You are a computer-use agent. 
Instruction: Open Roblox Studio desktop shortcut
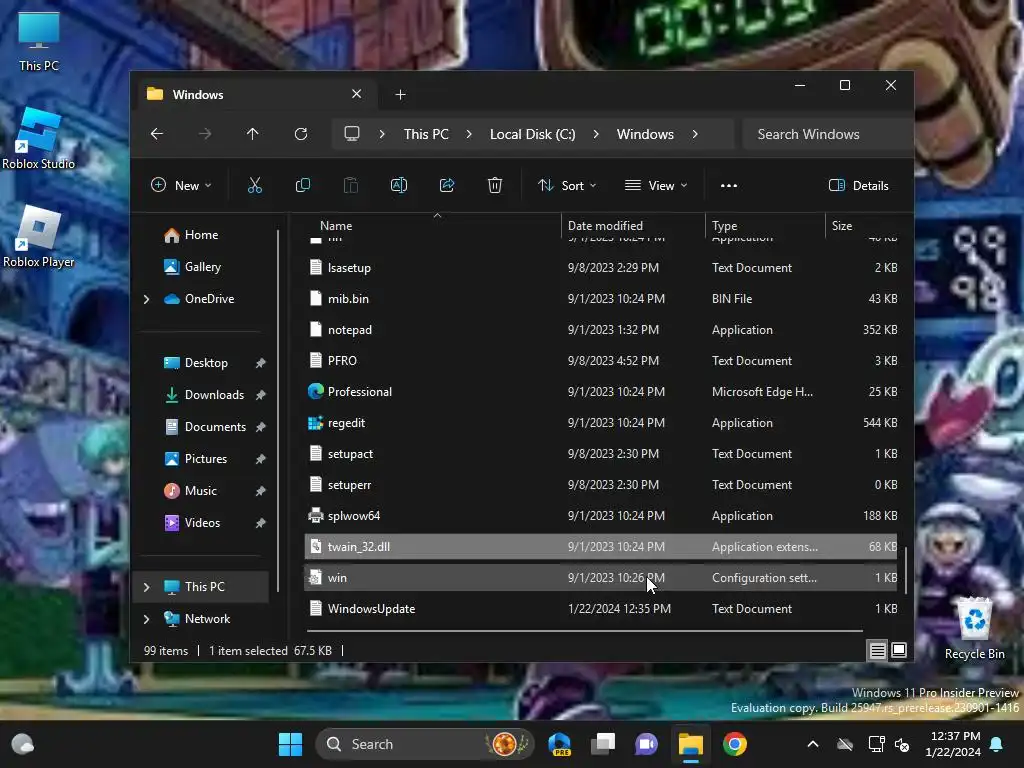39,139
